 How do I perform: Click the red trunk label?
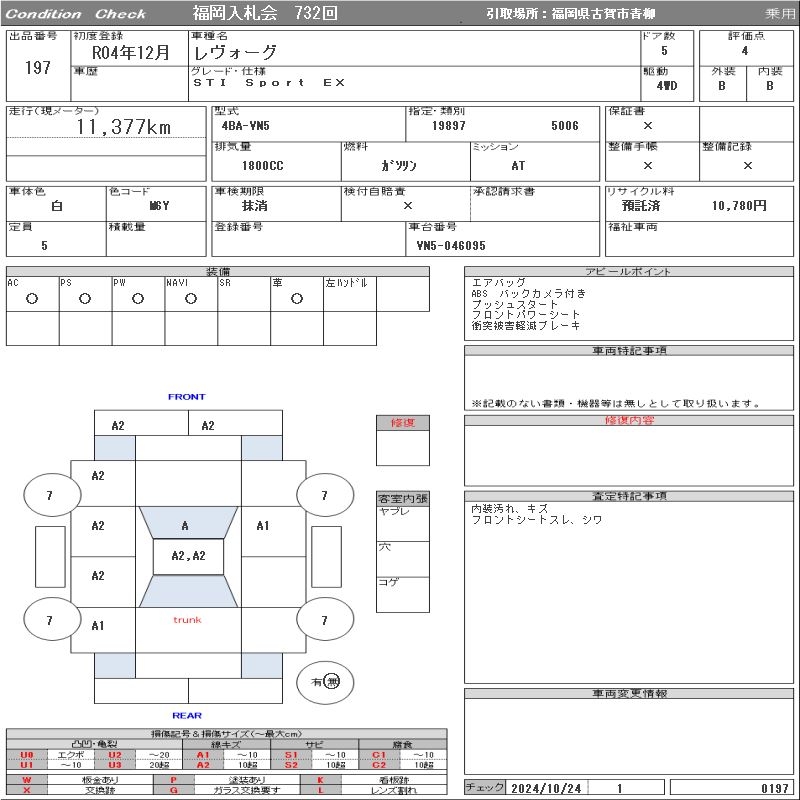click(187, 620)
